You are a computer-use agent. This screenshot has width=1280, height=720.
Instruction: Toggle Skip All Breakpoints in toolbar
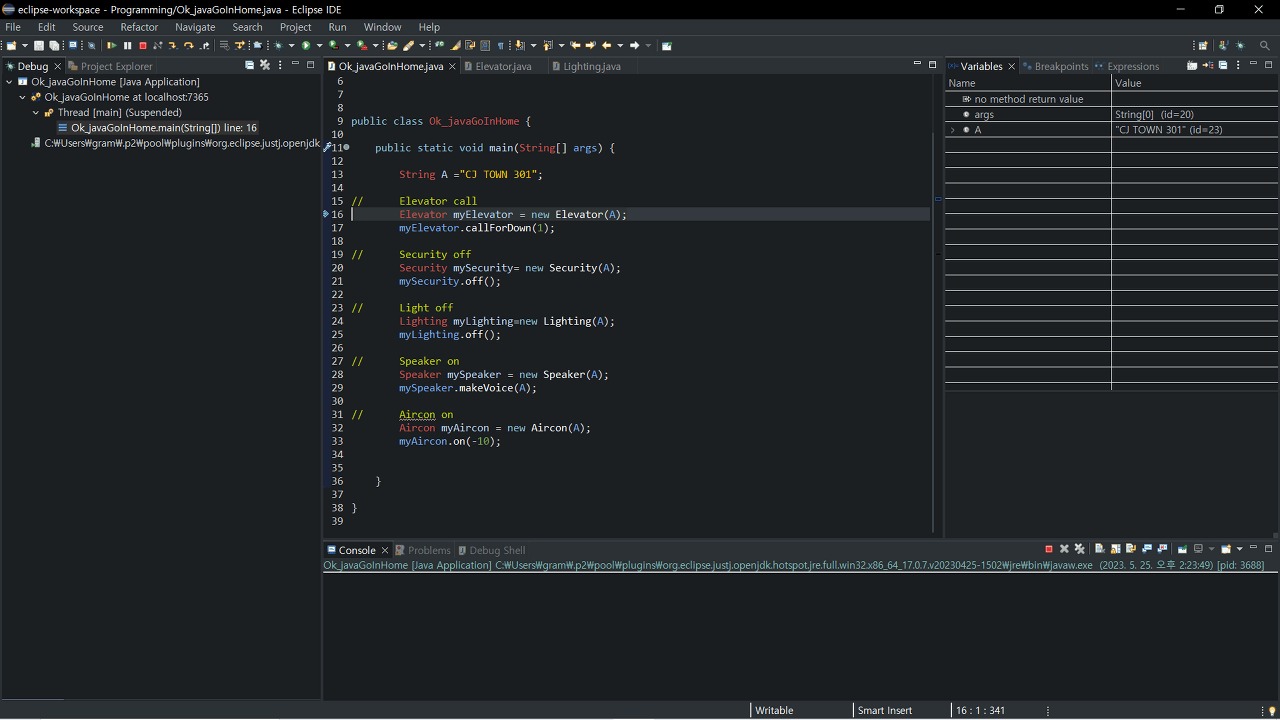pos(91,46)
